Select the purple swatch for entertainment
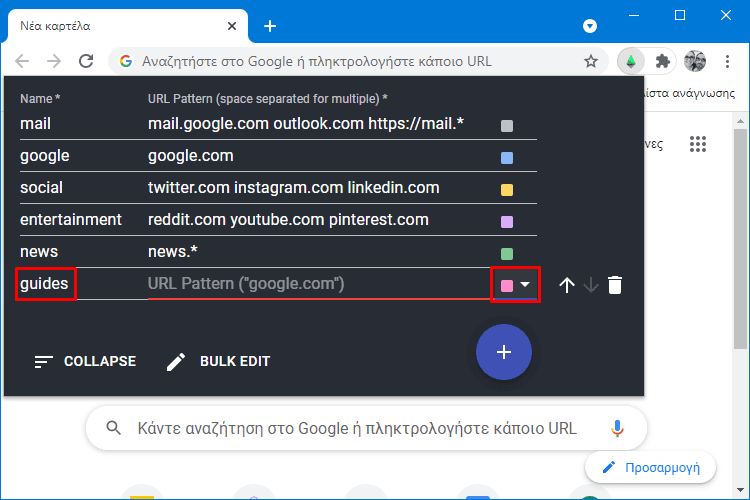This screenshot has width=750, height=500. (x=507, y=222)
